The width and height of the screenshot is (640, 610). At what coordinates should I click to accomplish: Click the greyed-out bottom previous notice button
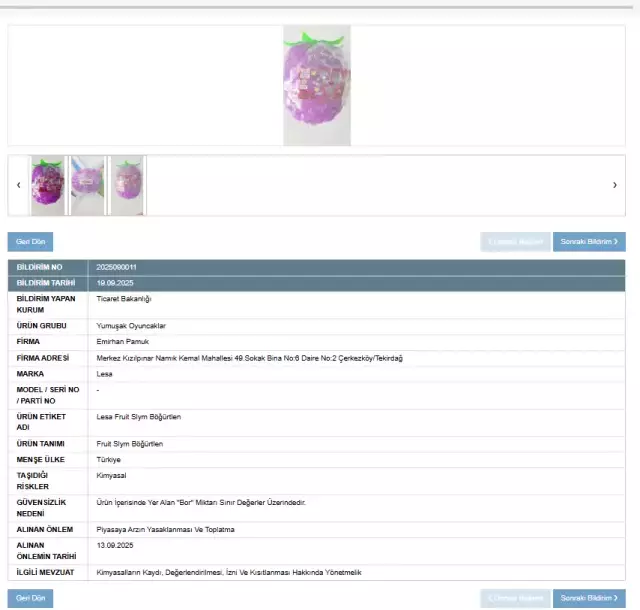tap(516, 598)
